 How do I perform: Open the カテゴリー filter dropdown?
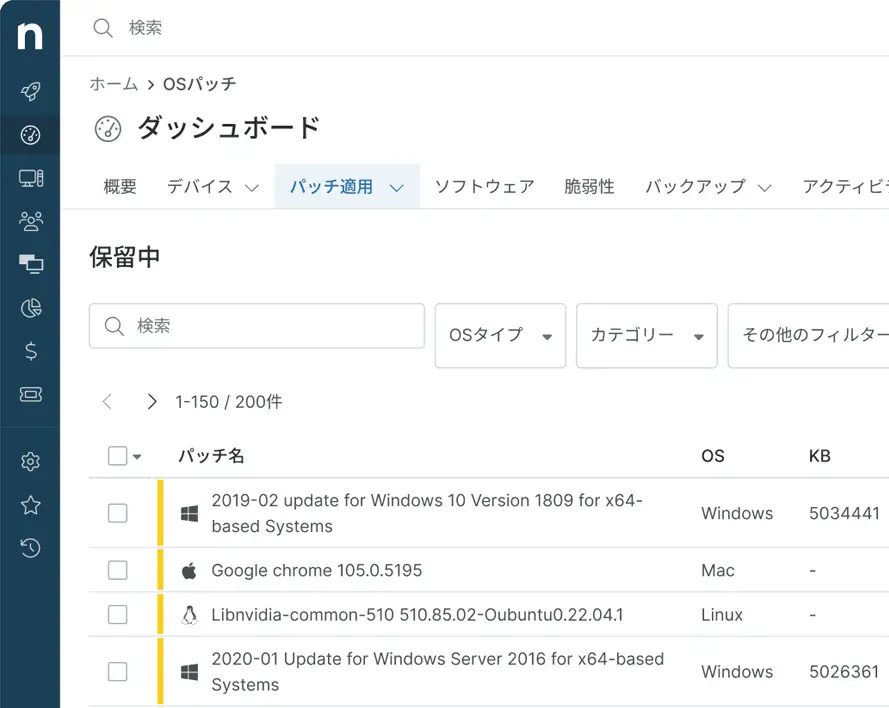[646, 336]
